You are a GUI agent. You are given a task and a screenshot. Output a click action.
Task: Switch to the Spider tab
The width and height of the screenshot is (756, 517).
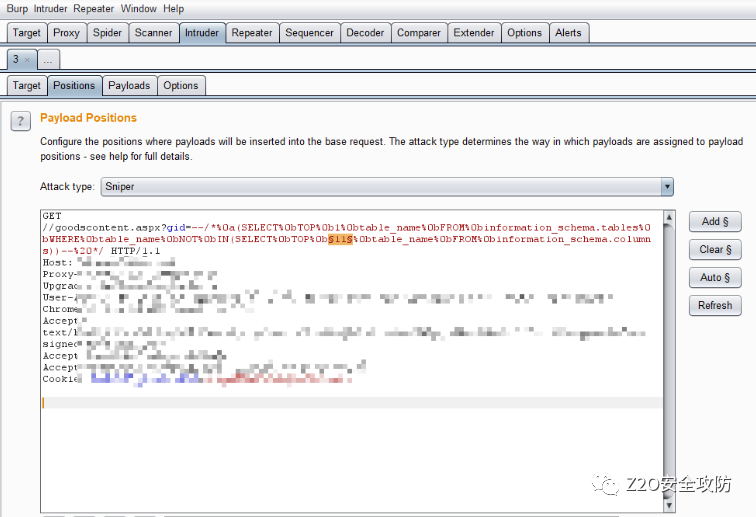[108, 33]
